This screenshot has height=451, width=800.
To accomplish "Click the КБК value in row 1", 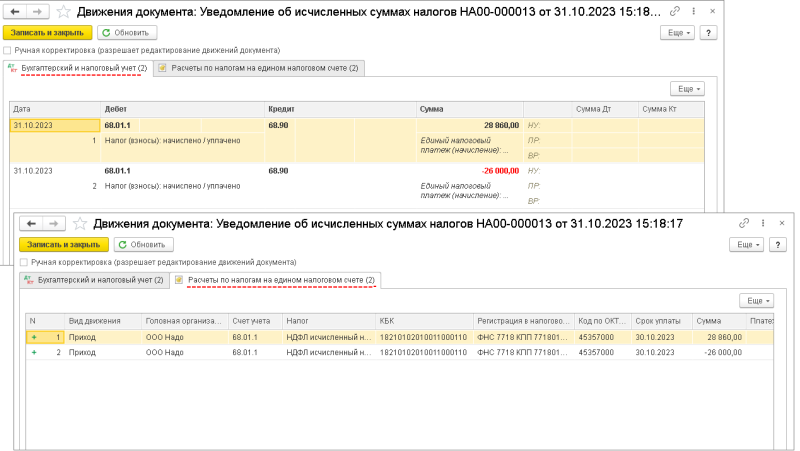I will 423,337.
